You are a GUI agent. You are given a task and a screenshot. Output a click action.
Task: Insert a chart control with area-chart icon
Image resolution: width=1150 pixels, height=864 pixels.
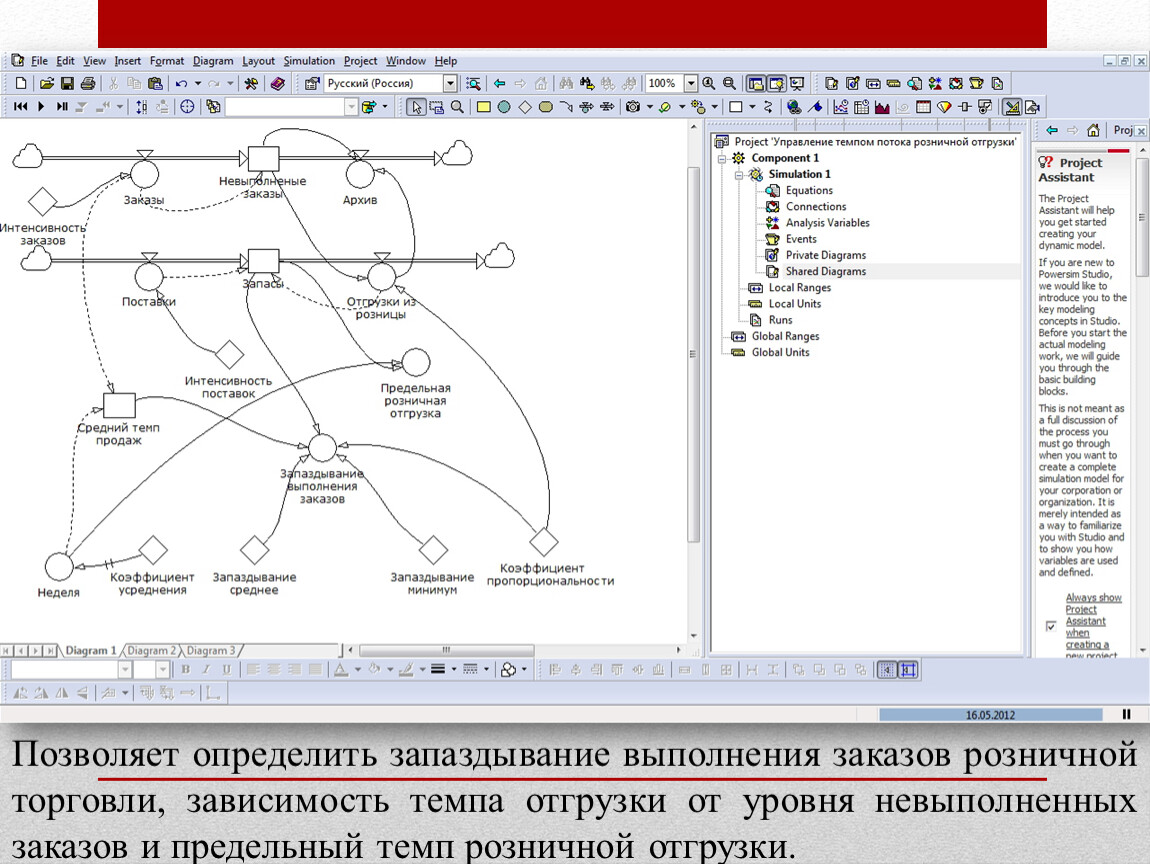pos(882,107)
